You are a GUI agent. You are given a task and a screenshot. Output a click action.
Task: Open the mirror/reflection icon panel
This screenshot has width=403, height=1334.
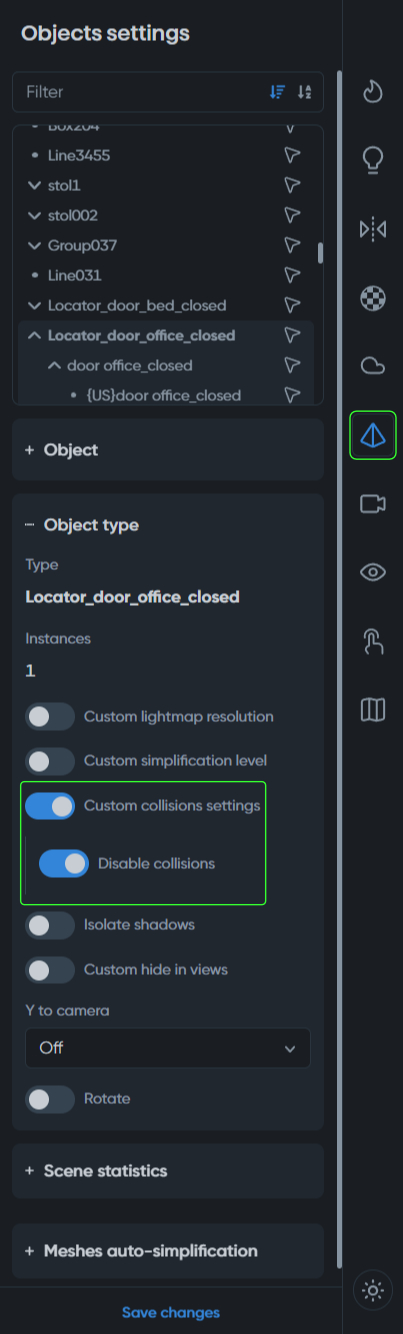coord(373,230)
